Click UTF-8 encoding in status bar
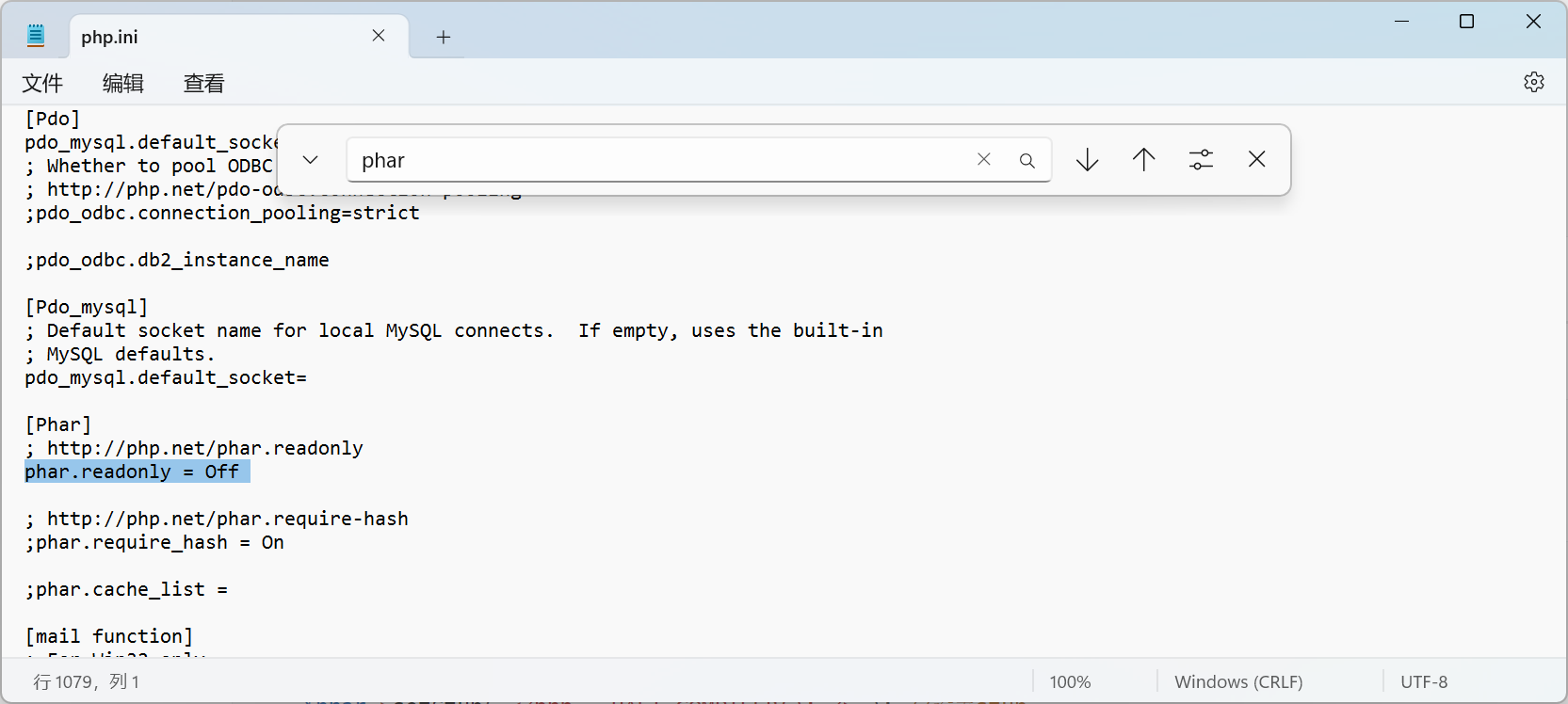1568x704 pixels. (1424, 681)
